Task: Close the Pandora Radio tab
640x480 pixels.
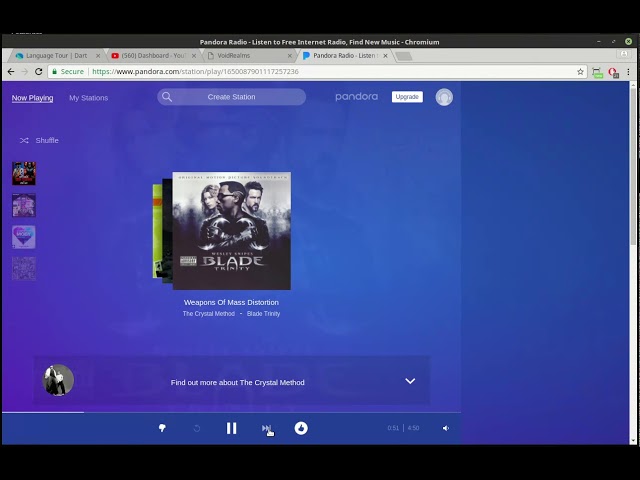Action: [385, 56]
